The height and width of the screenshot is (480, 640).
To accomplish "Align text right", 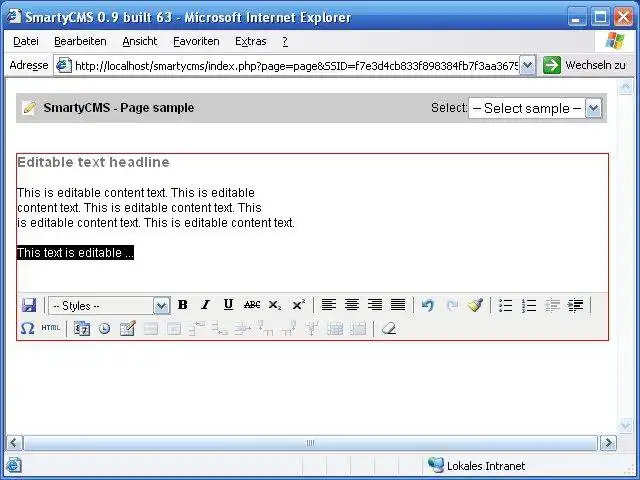I will click(375, 304).
